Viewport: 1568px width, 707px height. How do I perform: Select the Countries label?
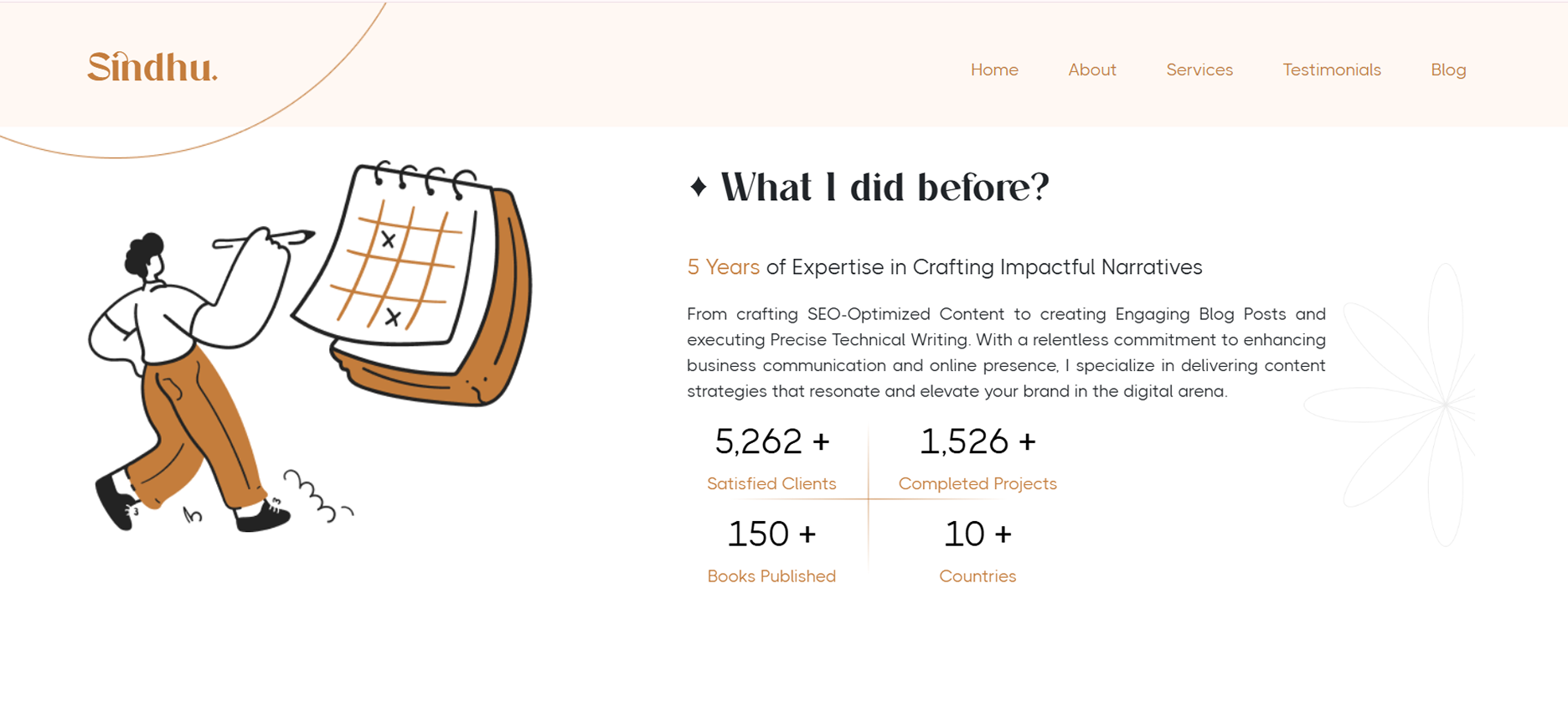[977, 576]
